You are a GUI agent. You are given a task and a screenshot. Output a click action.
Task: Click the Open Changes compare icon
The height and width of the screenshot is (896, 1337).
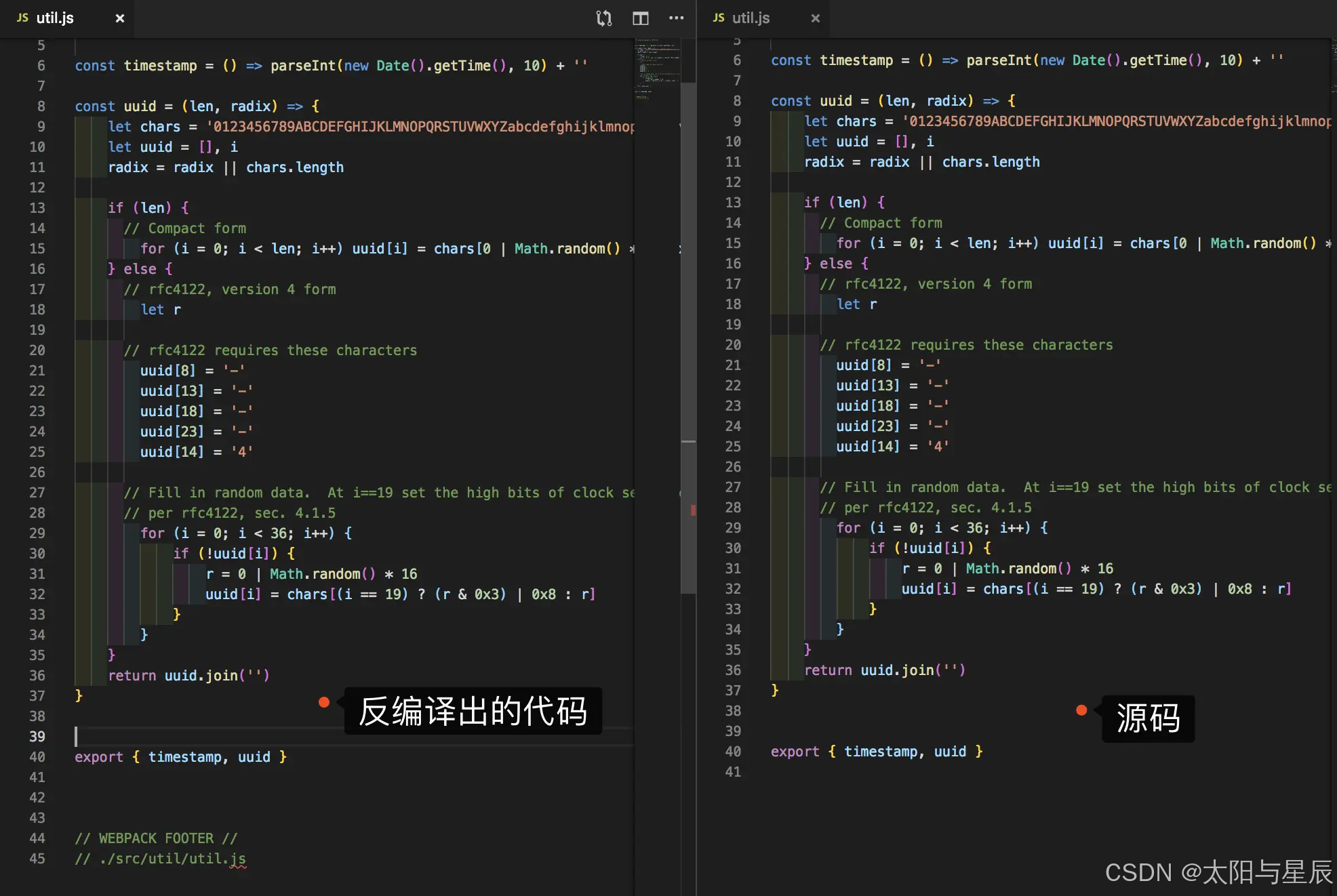603,18
